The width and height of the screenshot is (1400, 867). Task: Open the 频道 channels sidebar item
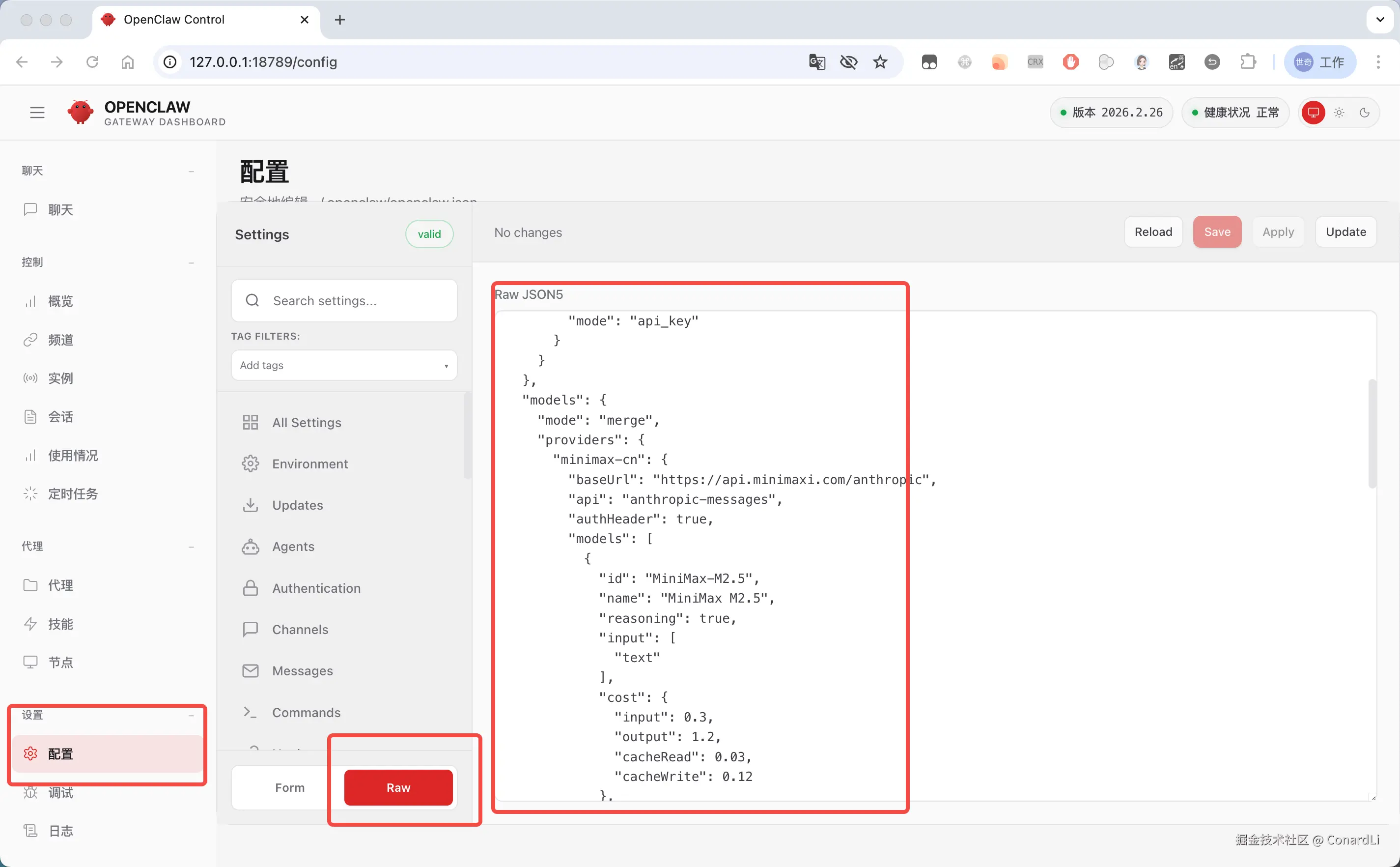(60, 340)
